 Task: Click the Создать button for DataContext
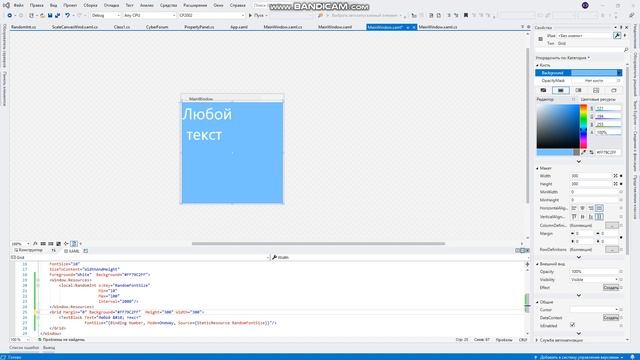[x=611, y=318]
